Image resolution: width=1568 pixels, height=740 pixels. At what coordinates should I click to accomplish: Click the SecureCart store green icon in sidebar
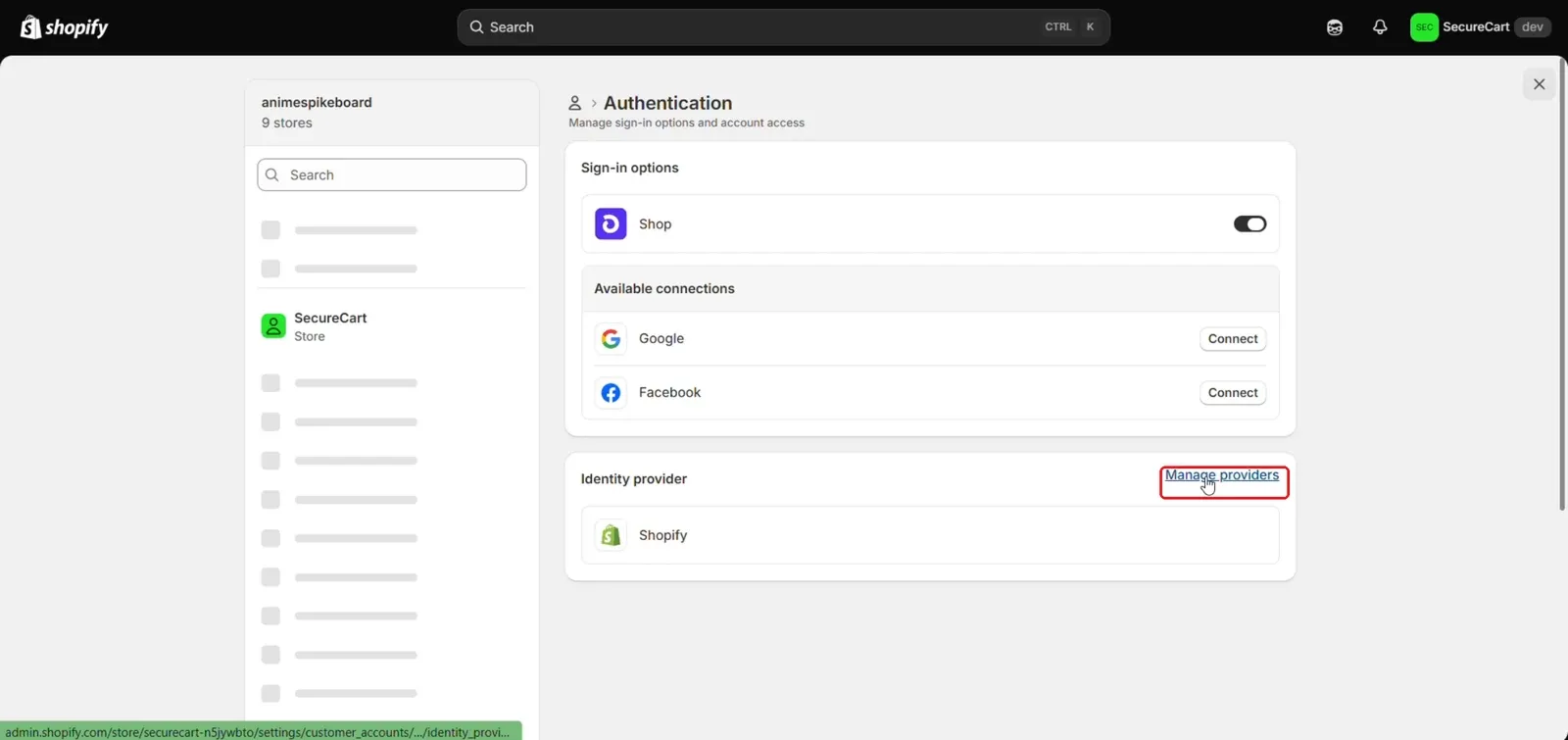point(273,326)
